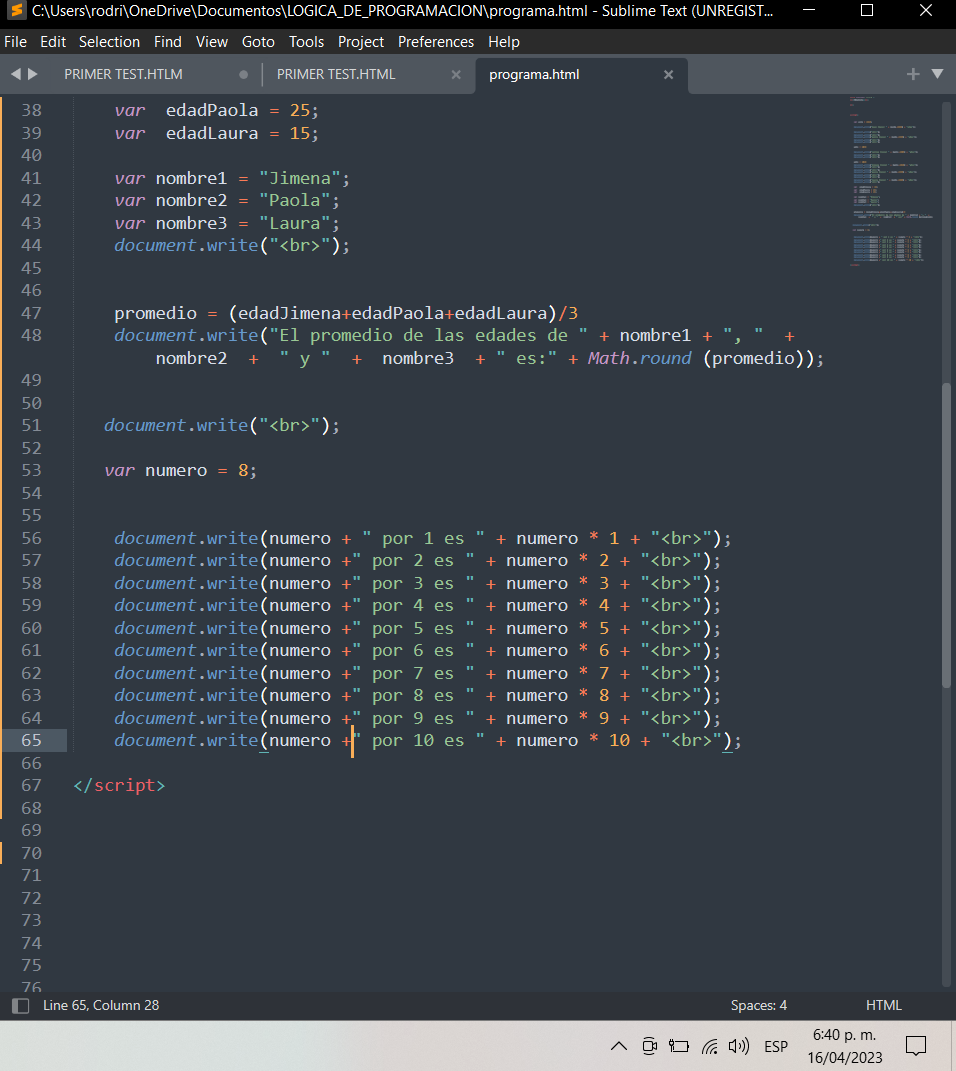Screen dimensions: 956x1071
Task: Click on "Laura" string on line 43
Action: [294, 223]
